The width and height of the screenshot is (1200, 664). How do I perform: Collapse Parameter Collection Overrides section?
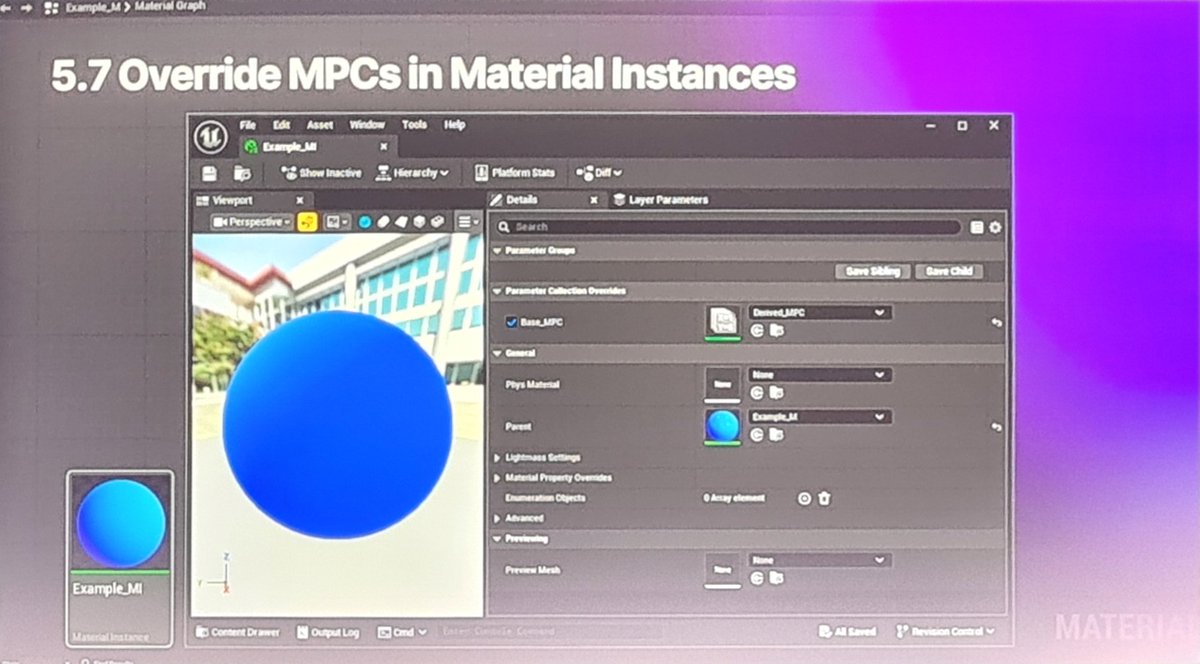coord(498,291)
